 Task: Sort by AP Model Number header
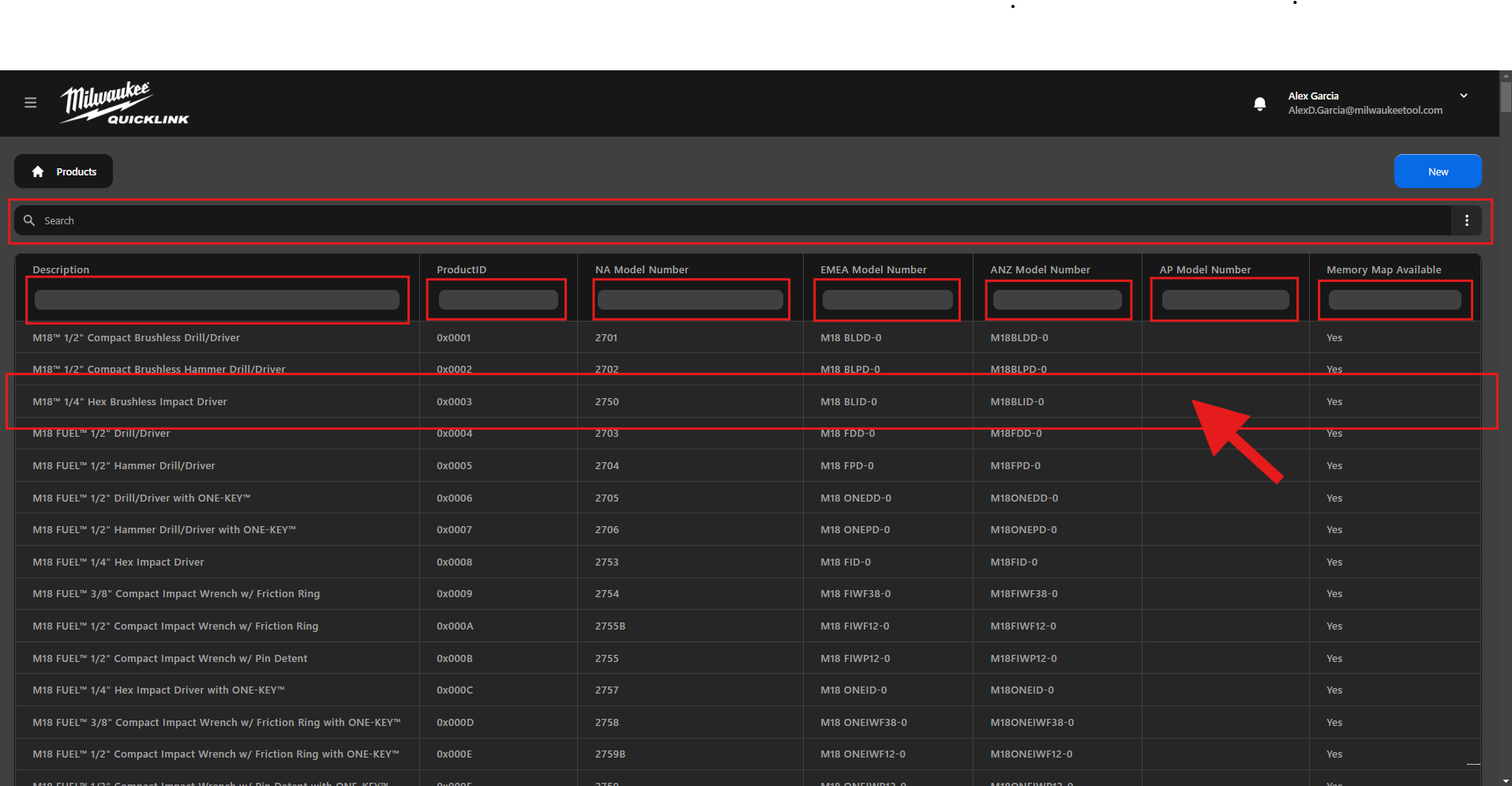[x=1205, y=269]
